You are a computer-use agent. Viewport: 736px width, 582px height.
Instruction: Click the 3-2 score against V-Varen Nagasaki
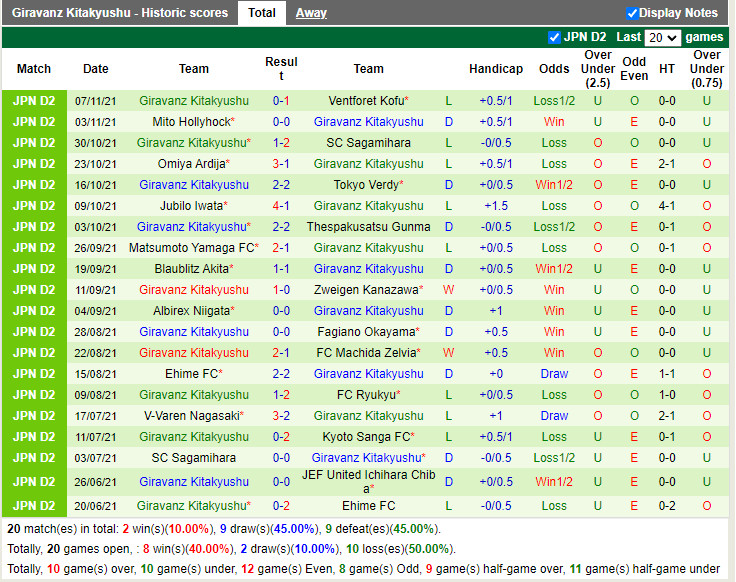pyautogui.click(x=281, y=416)
